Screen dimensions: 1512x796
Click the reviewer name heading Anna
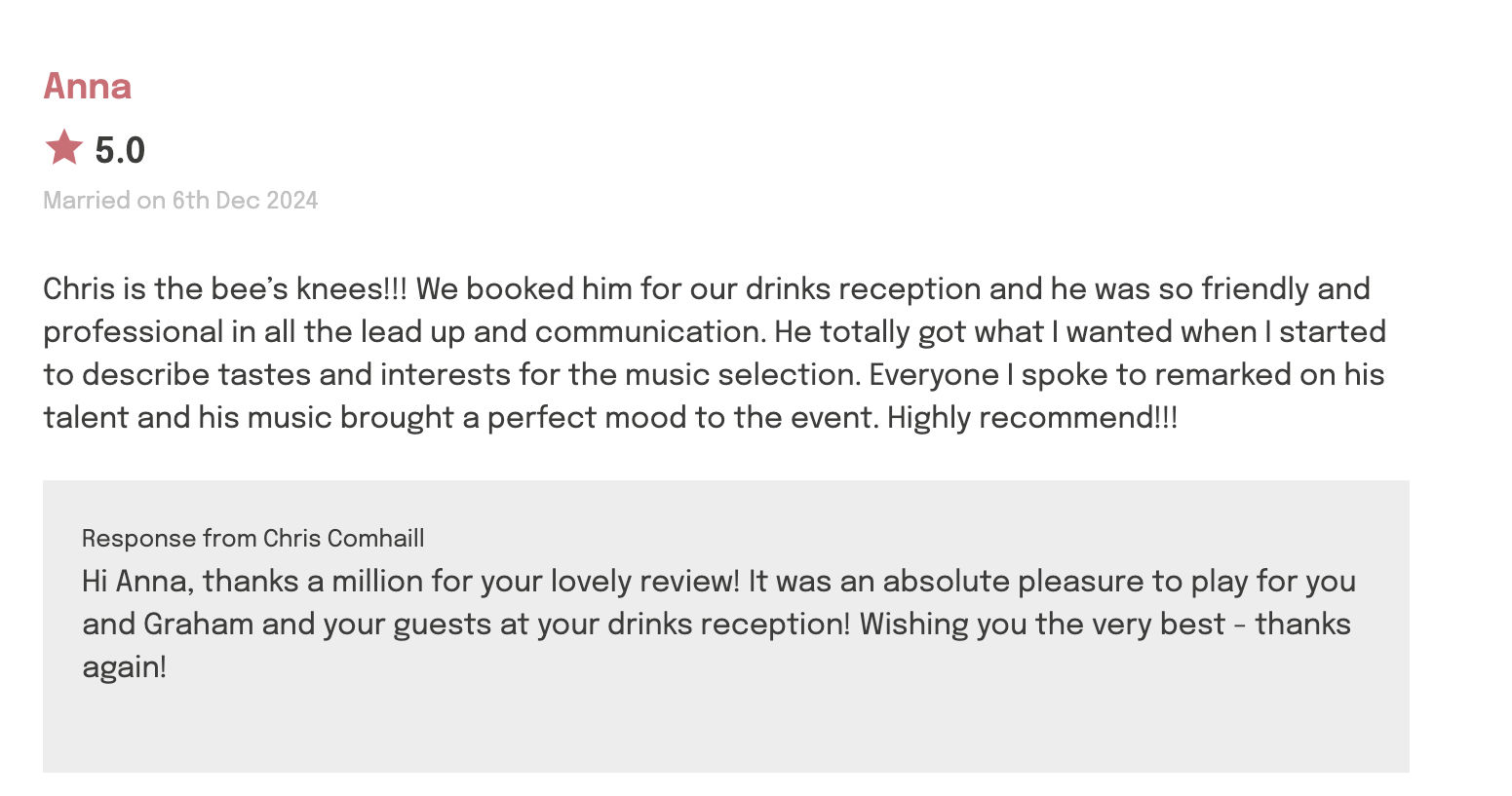click(87, 86)
